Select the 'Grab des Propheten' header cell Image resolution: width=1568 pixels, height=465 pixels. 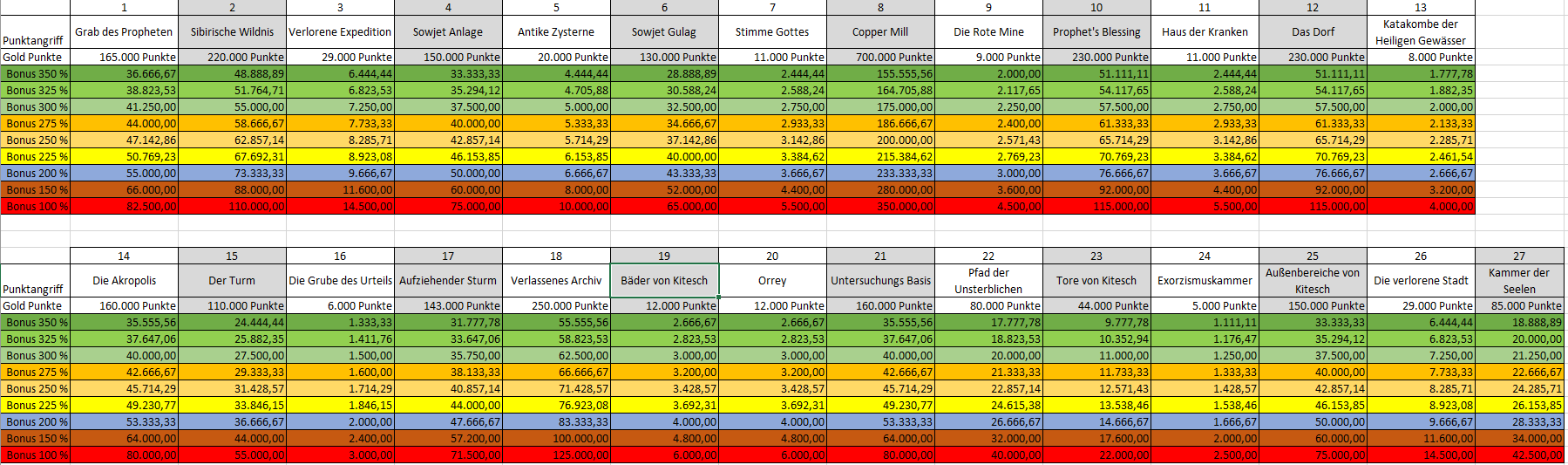(124, 32)
